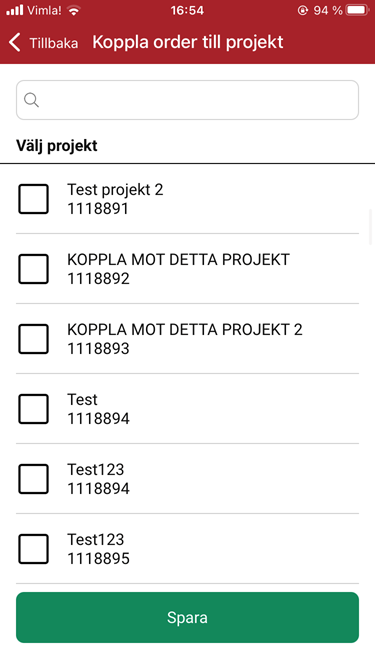This screenshot has width=375, height=667.
Task: Tap the Välj projekt section heading
Action: [x=57, y=145]
